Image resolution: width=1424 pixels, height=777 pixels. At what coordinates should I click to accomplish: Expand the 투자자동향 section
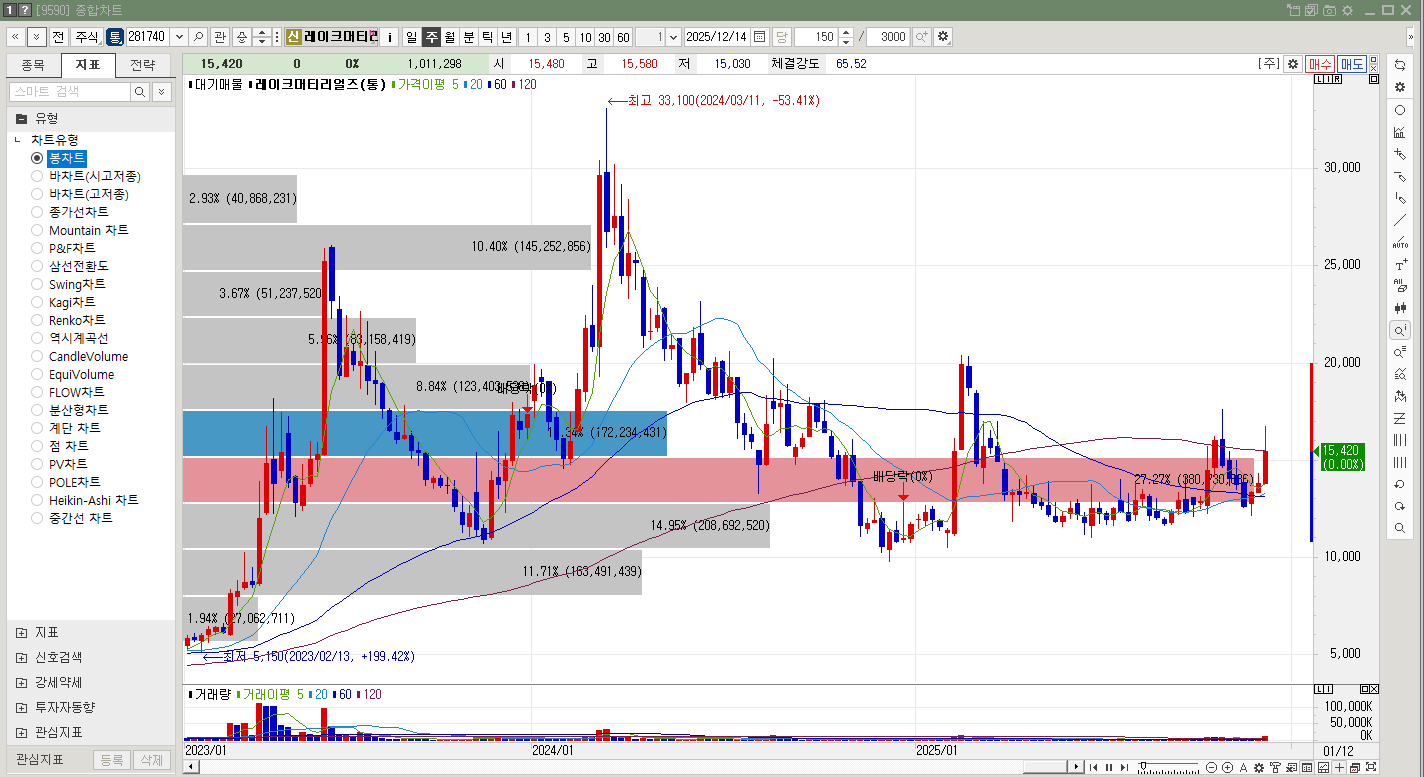click(22, 707)
